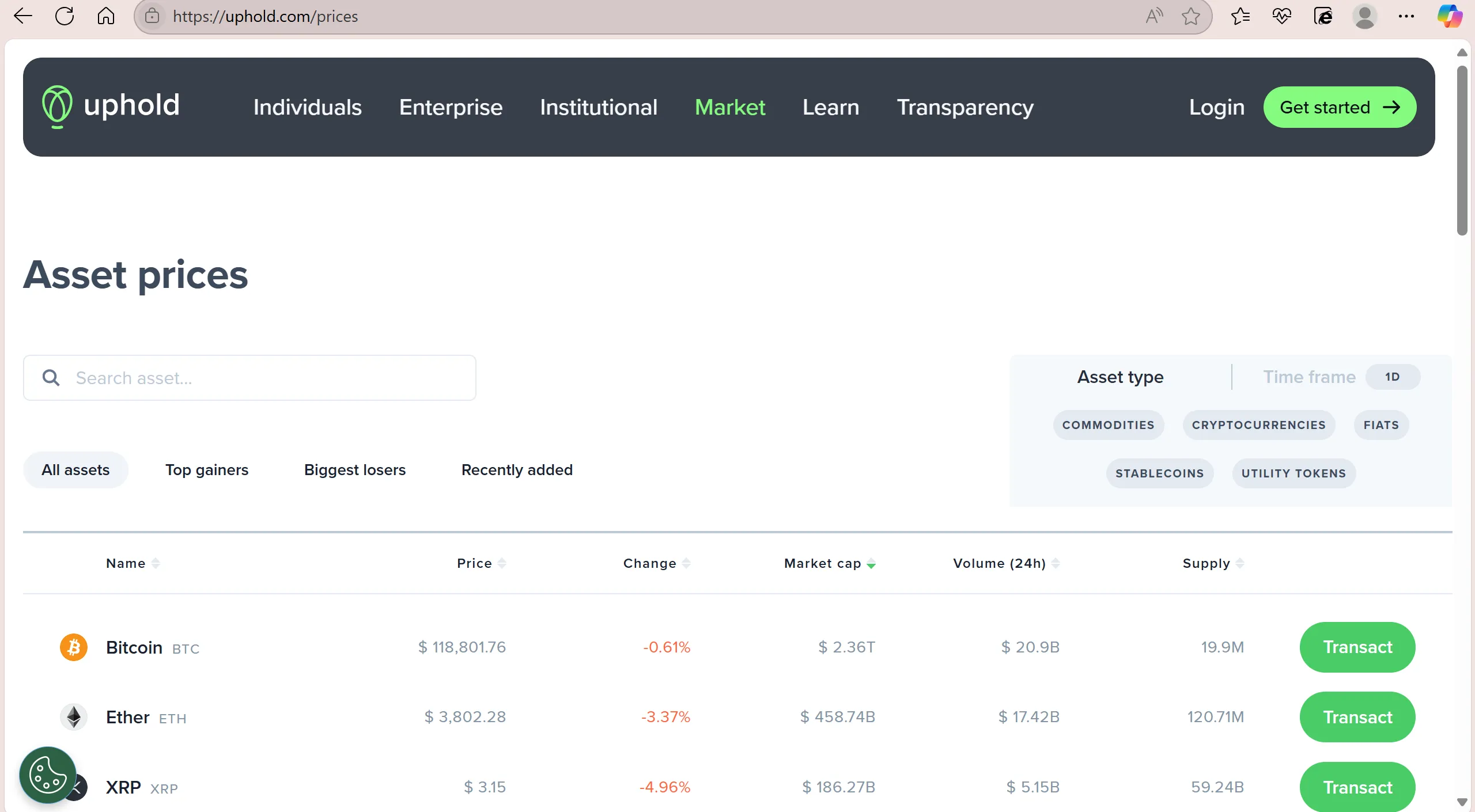Click the Login link

[1217, 107]
